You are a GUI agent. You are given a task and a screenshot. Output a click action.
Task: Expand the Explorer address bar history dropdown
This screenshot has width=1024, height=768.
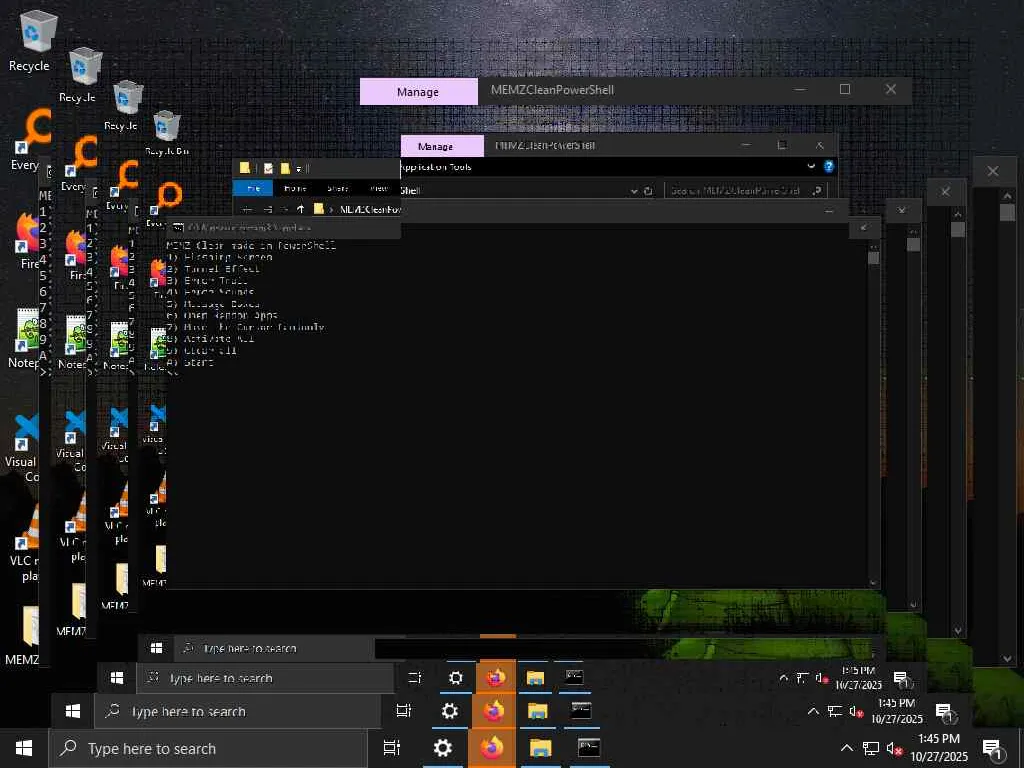point(633,191)
